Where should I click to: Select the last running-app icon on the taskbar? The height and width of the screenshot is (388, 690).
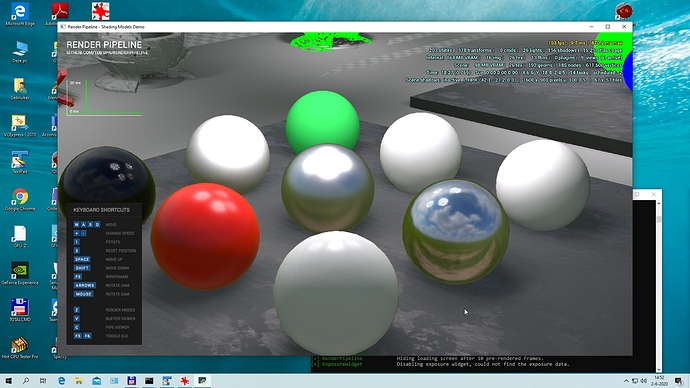(x=202, y=381)
